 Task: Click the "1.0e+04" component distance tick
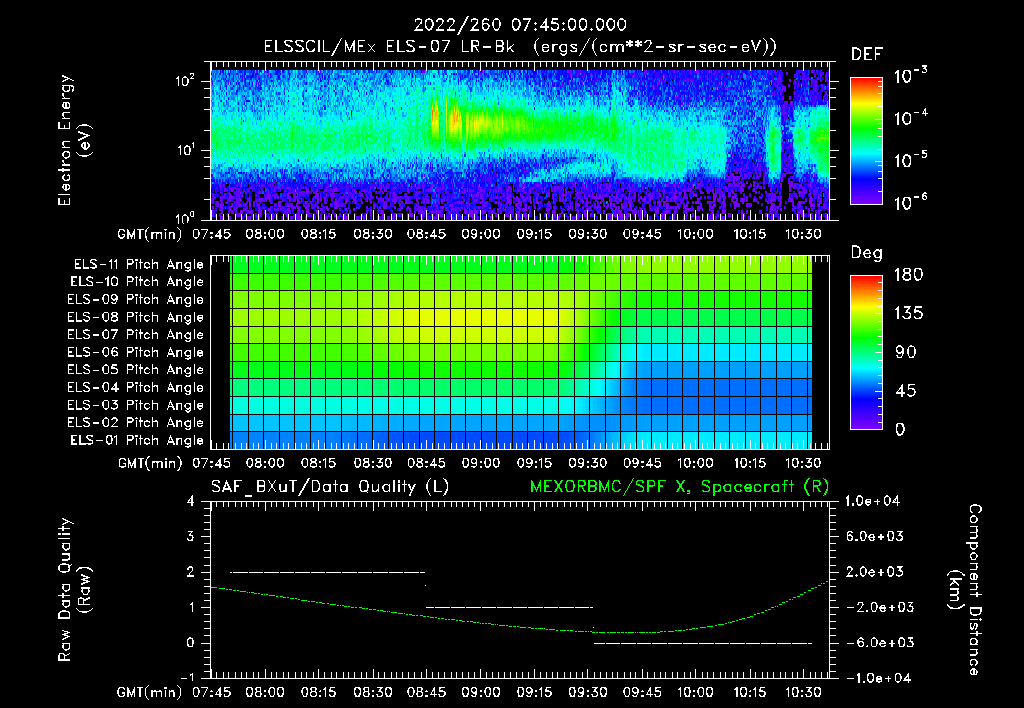[x=872, y=501]
